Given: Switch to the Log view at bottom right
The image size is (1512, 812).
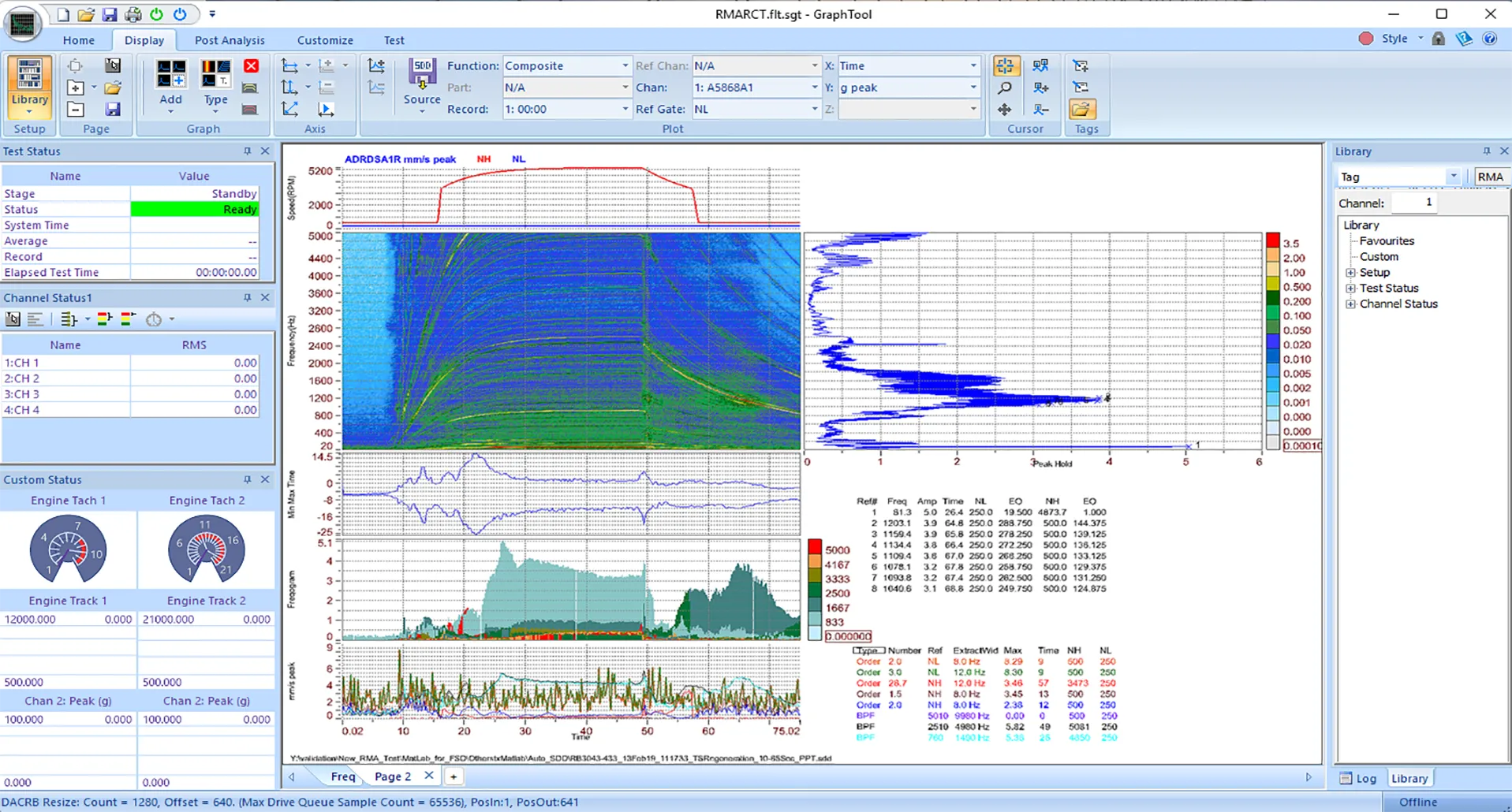Looking at the screenshot, I should click(1361, 778).
